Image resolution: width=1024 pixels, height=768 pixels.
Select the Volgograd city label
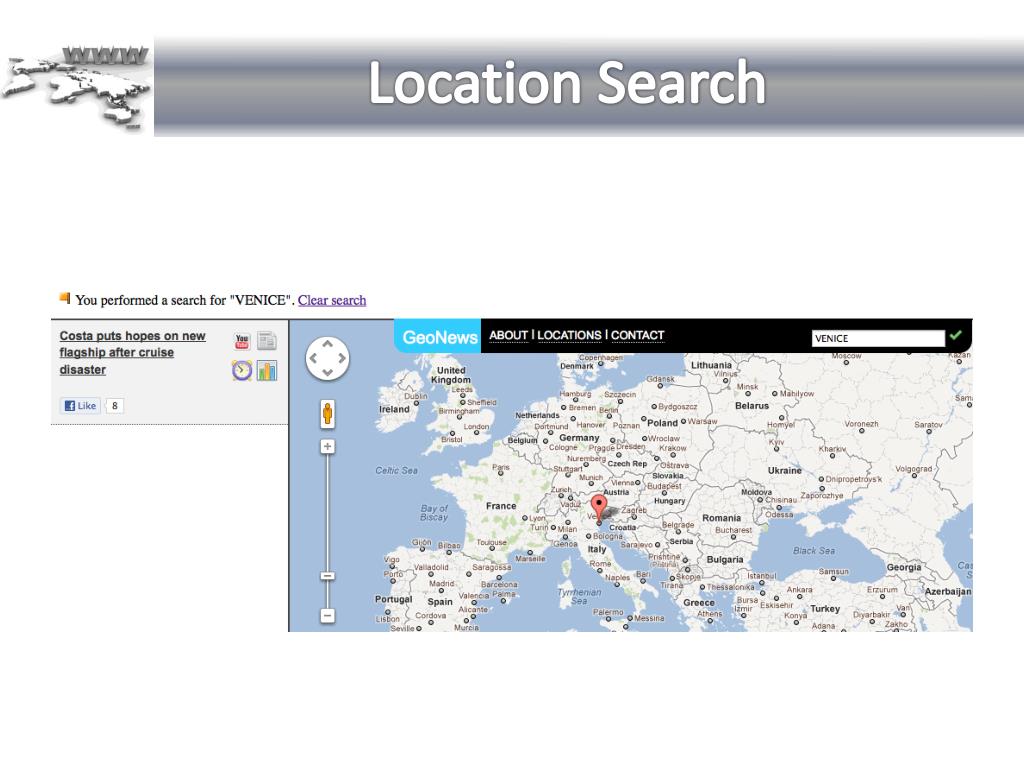pos(914,469)
